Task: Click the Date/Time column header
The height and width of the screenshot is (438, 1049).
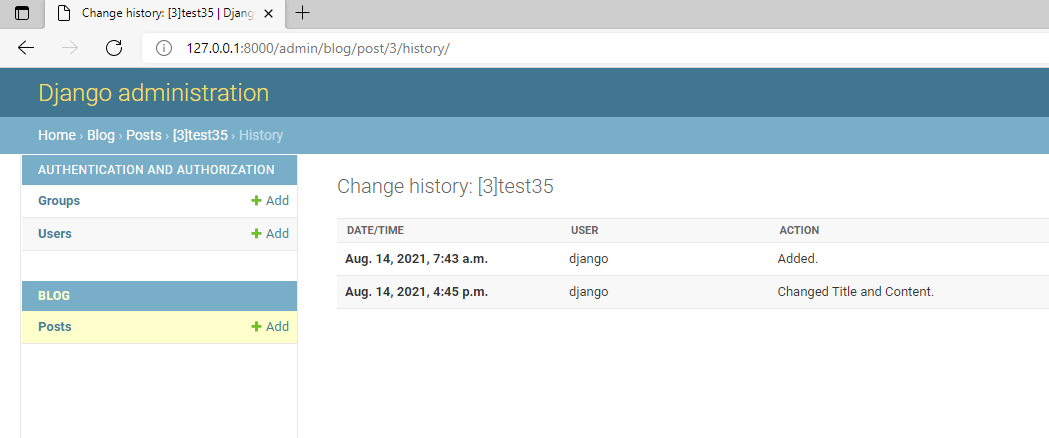Action: [375, 230]
